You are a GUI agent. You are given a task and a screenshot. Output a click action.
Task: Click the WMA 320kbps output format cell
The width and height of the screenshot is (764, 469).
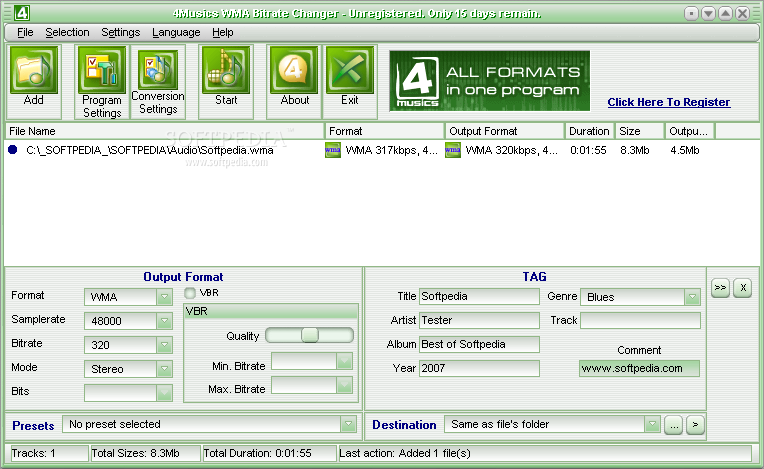point(511,150)
